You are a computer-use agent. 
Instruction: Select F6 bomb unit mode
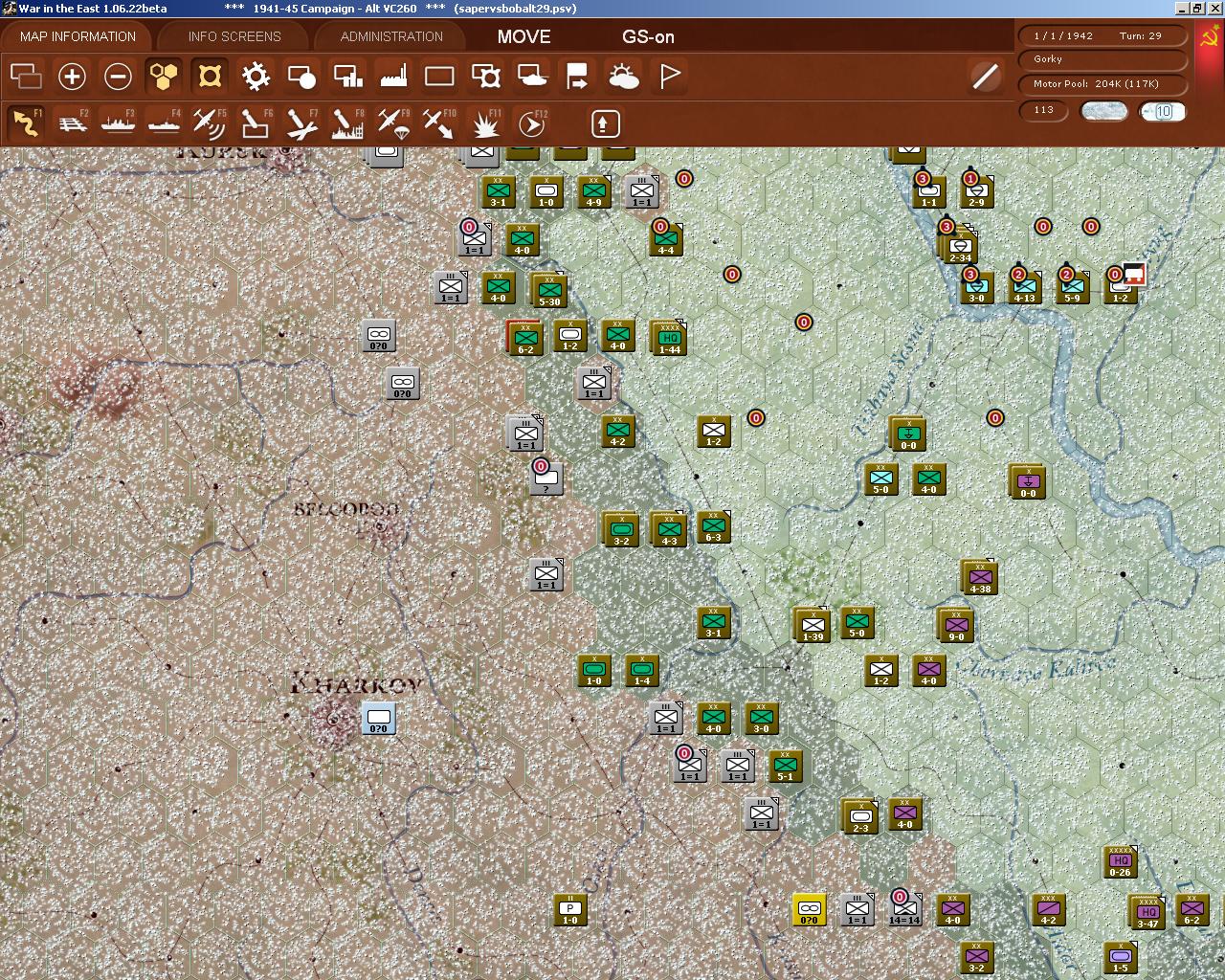[x=256, y=123]
